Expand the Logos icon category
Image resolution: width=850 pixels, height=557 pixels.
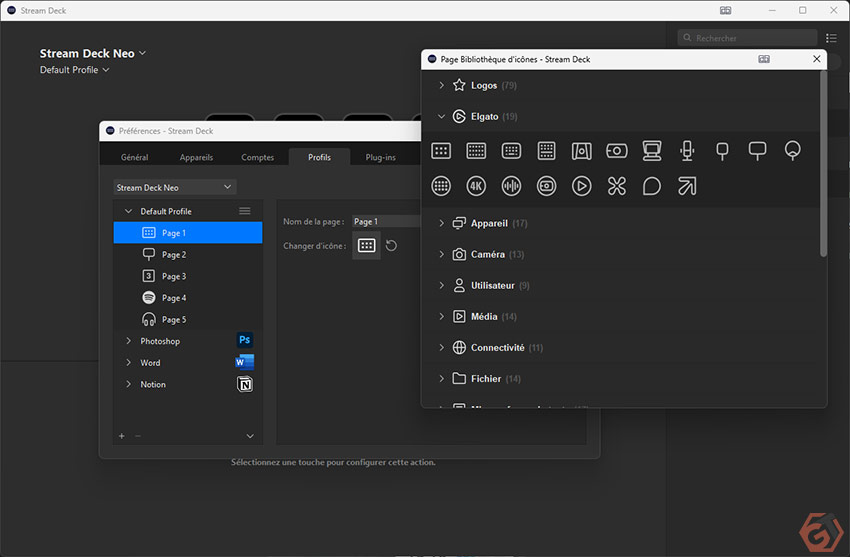[x=441, y=85]
